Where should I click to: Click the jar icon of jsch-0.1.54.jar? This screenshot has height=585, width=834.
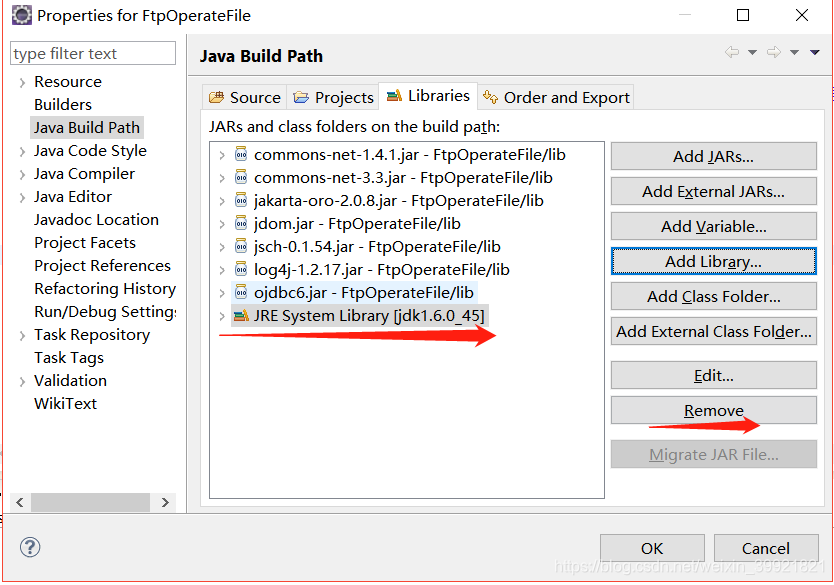click(x=241, y=246)
